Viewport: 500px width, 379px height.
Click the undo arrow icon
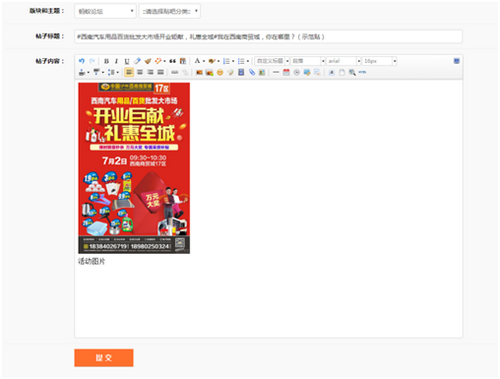click(82, 61)
